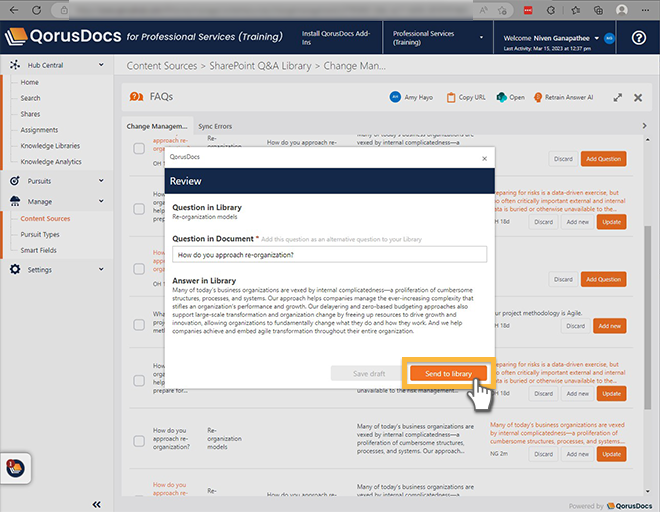Click the Amy Hayo avatar icon
This screenshot has height=512, width=660.
coord(395,97)
